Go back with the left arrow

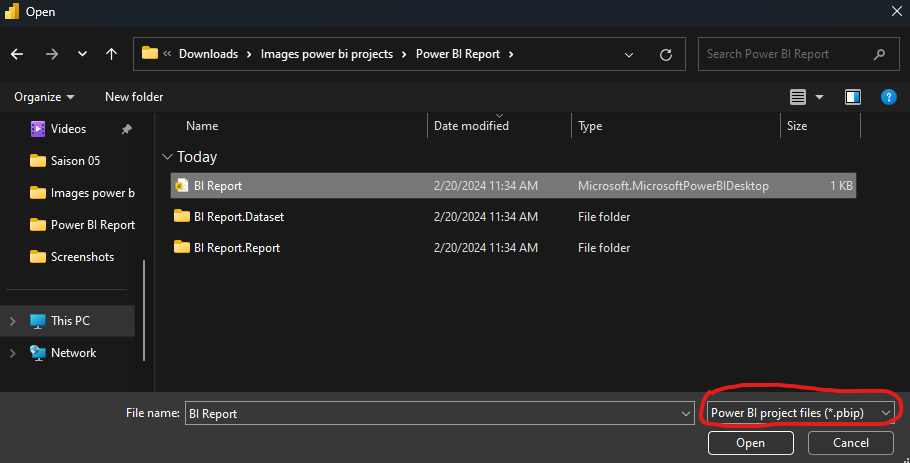pos(17,54)
